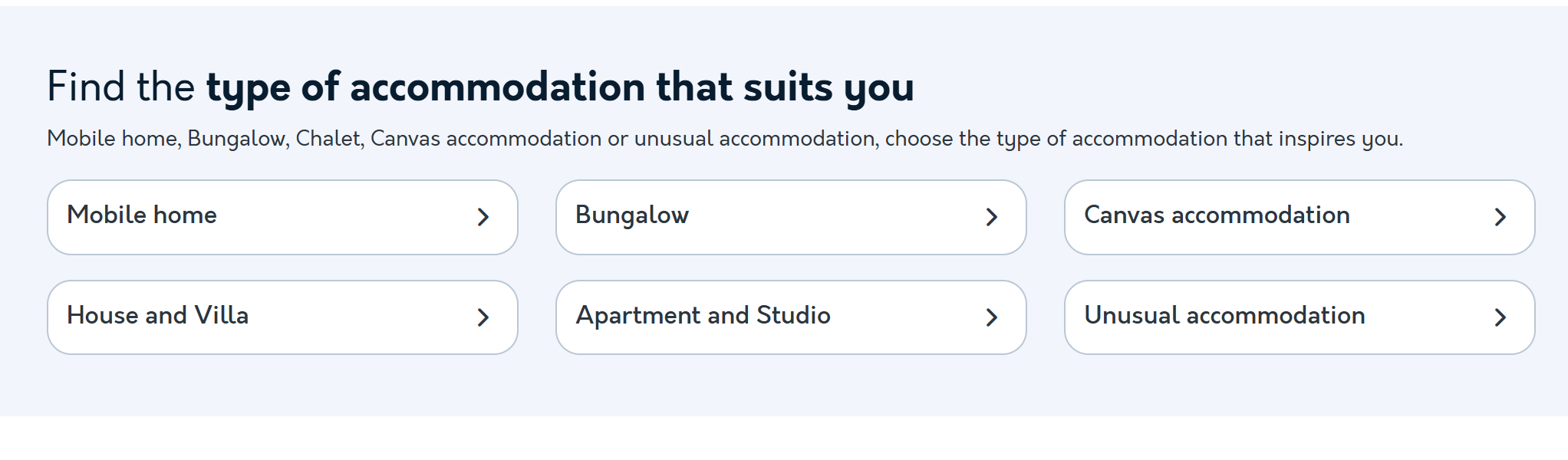
Task: View the Unusual accommodation label
Action: pos(1224,316)
